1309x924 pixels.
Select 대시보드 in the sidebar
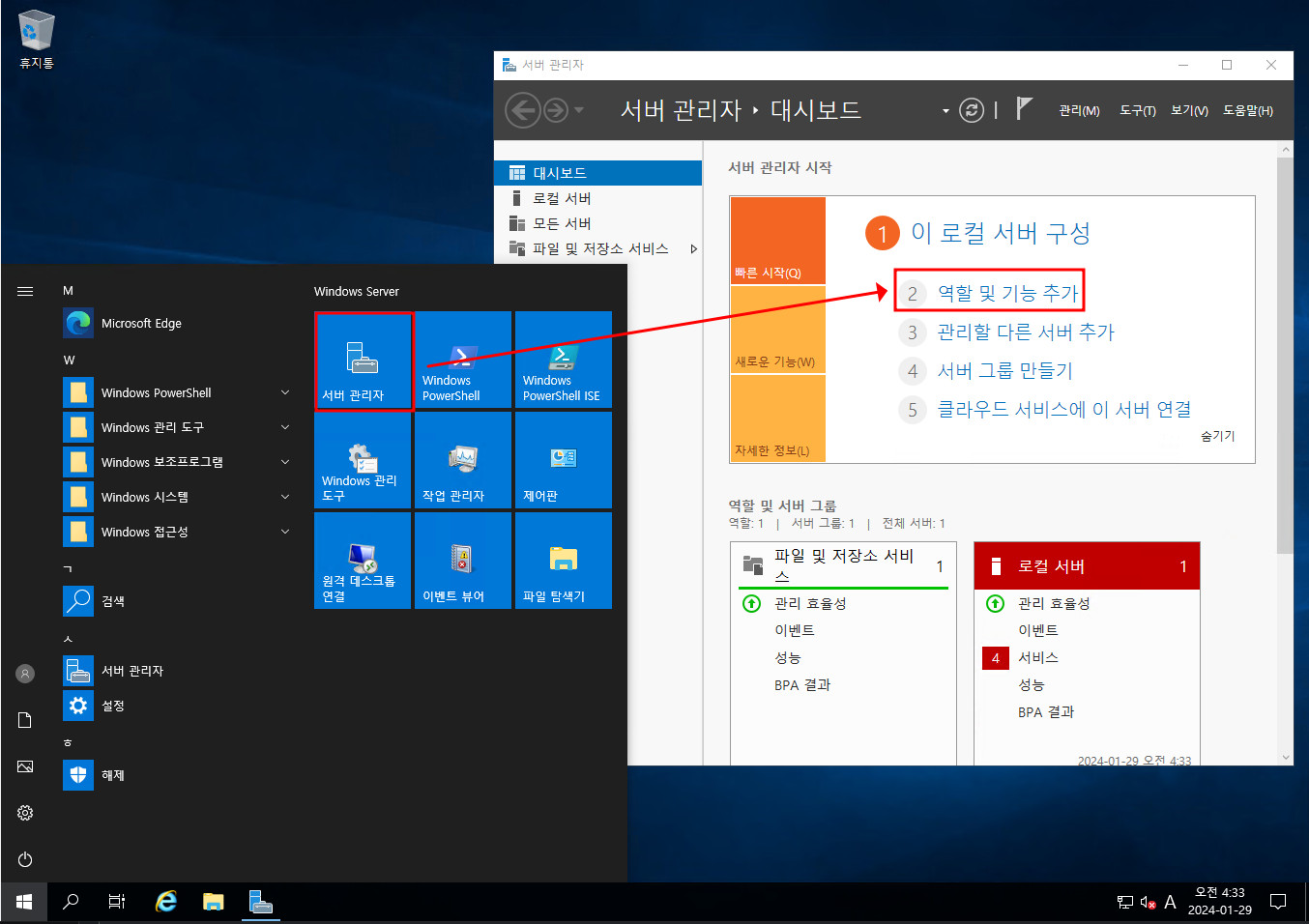[x=597, y=173]
